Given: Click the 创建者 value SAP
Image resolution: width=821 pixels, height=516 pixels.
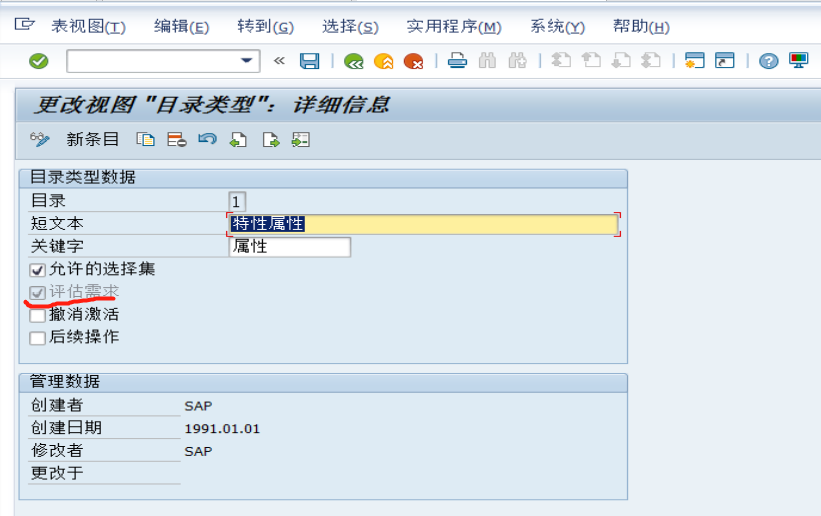Looking at the screenshot, I should pos(198,406).
